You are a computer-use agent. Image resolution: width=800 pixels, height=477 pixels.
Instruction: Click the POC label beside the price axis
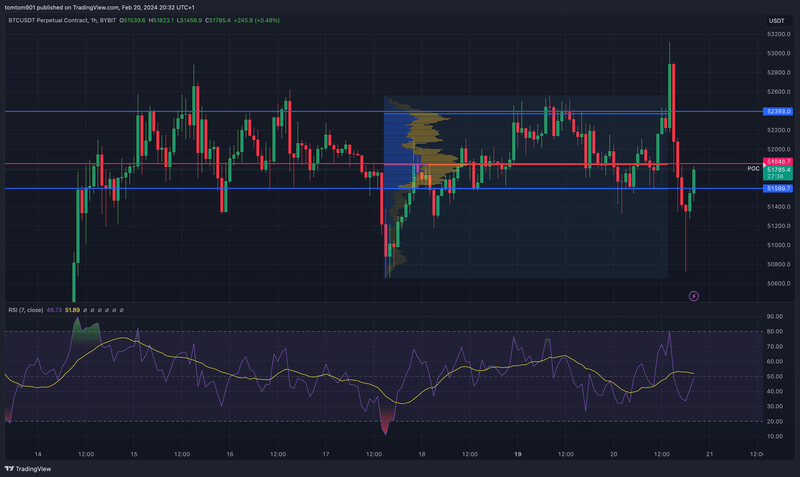[x=753, y=168]
